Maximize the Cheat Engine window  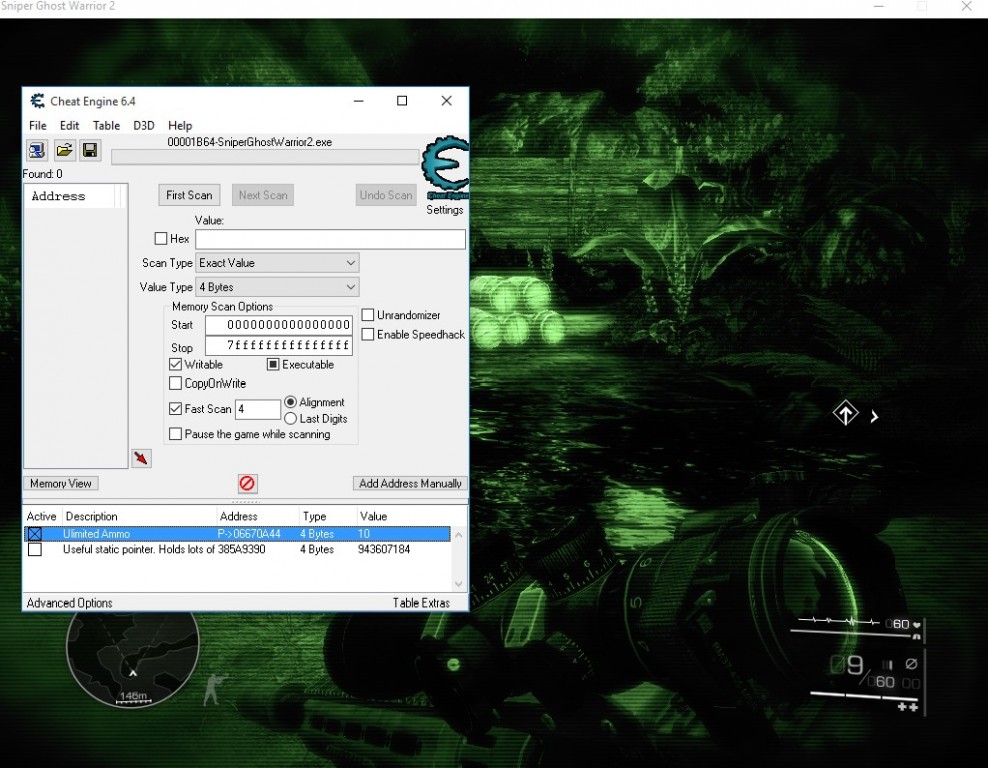pos(402,101)
